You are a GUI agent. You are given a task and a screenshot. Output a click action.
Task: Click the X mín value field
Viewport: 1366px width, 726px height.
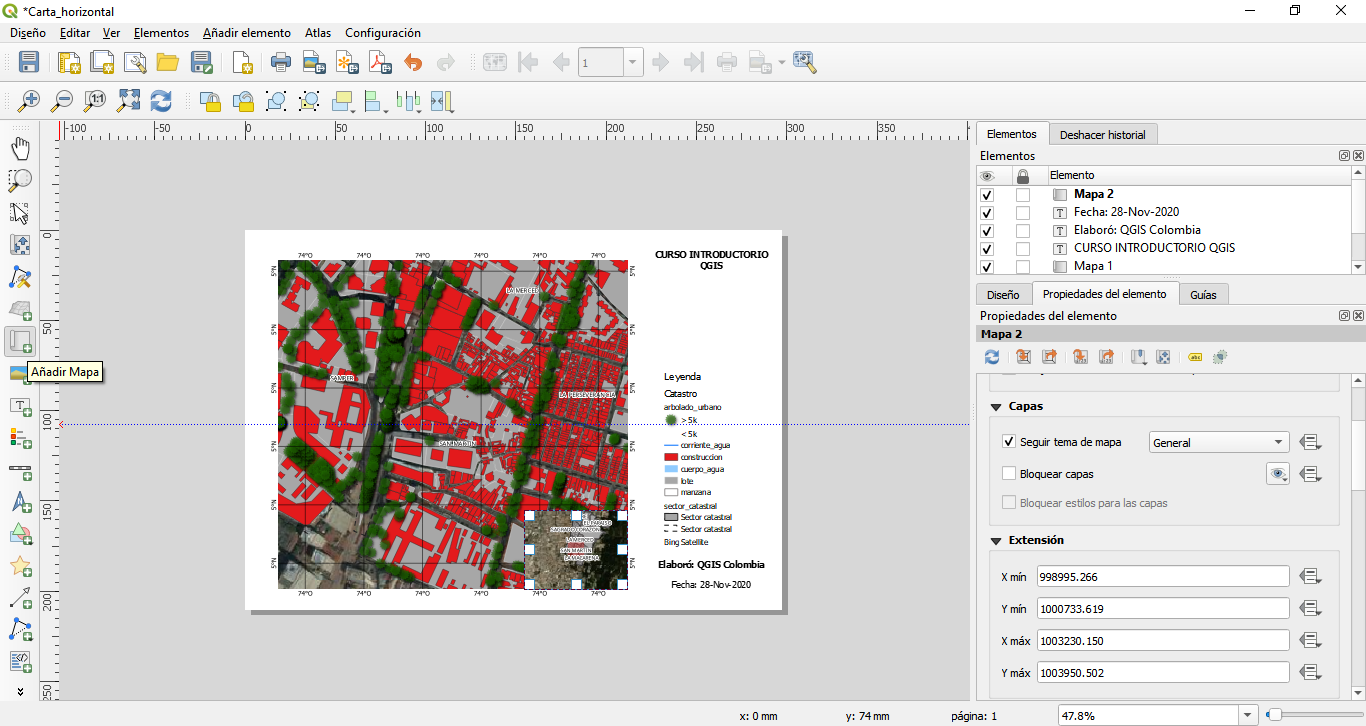tap(1163, 577)
